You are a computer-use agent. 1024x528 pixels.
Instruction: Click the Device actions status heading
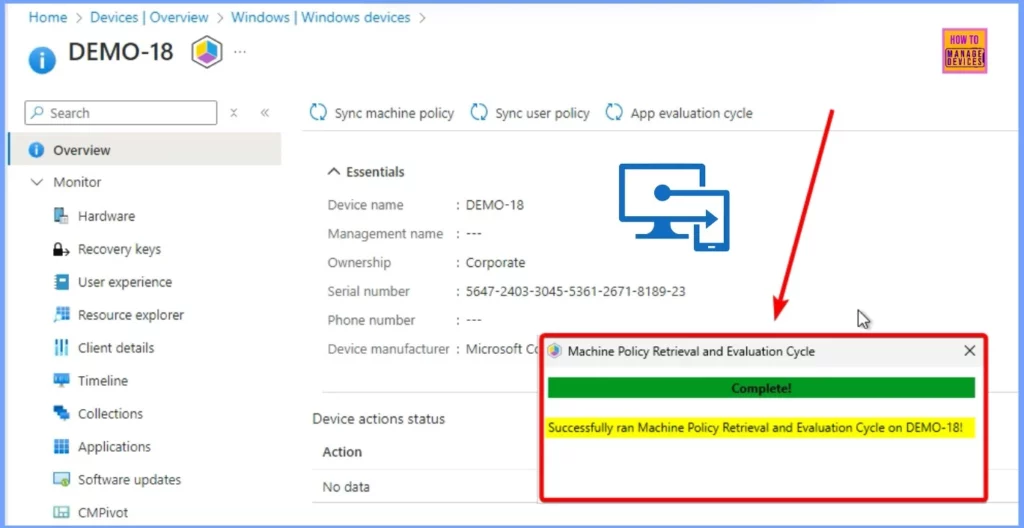click(x=379, y=419)
